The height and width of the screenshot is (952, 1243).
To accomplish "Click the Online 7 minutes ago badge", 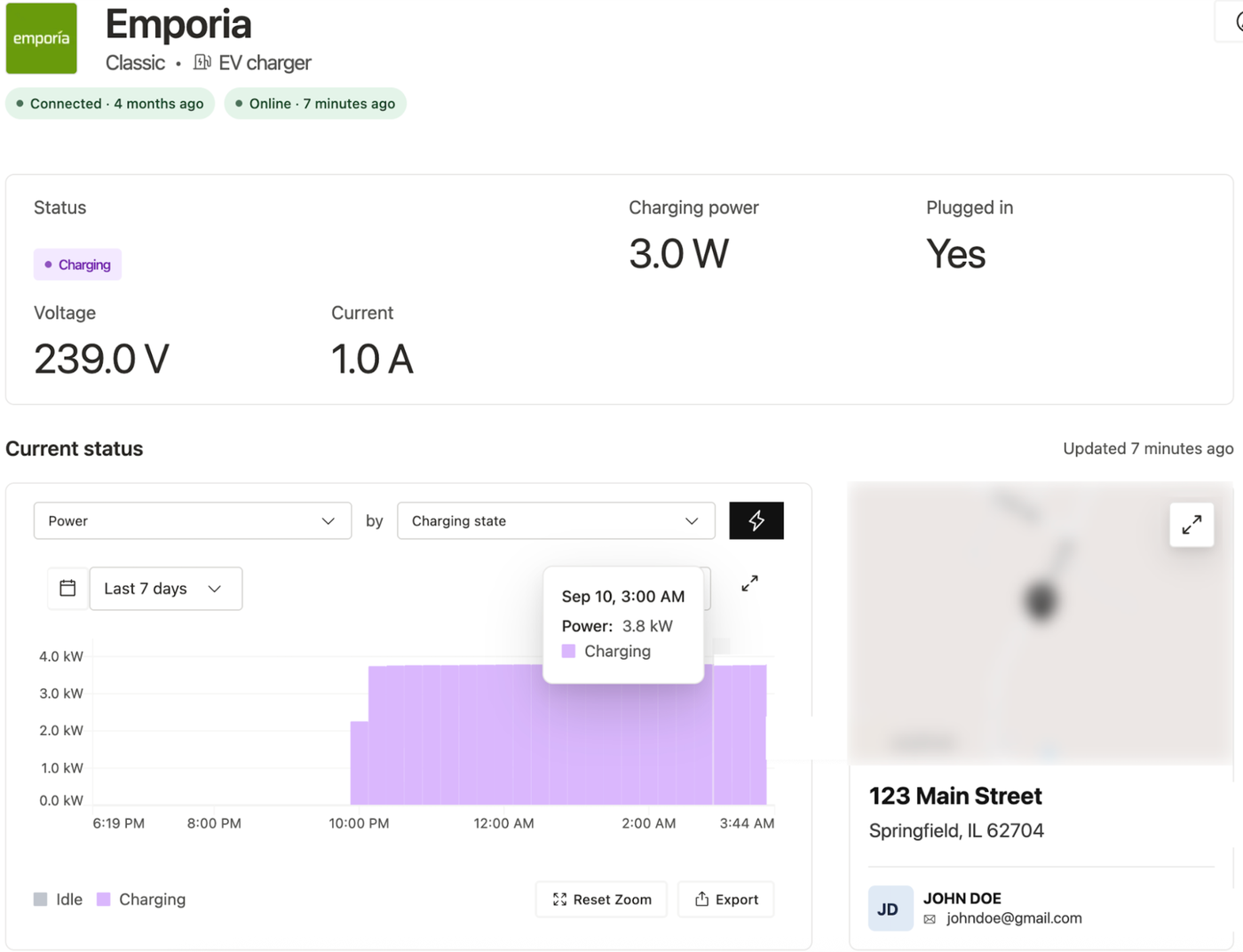I will point(315,104).
